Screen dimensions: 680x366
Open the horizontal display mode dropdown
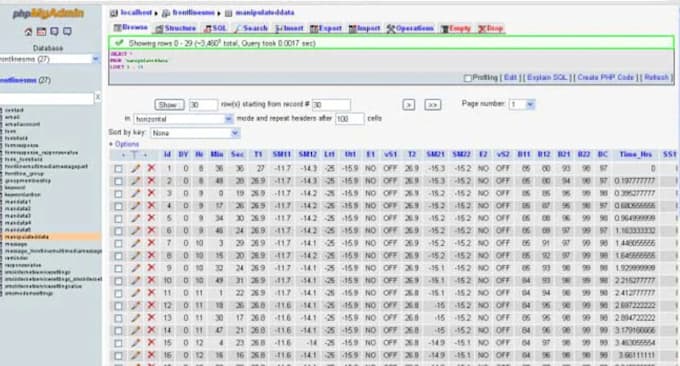(x=183, y=119)
